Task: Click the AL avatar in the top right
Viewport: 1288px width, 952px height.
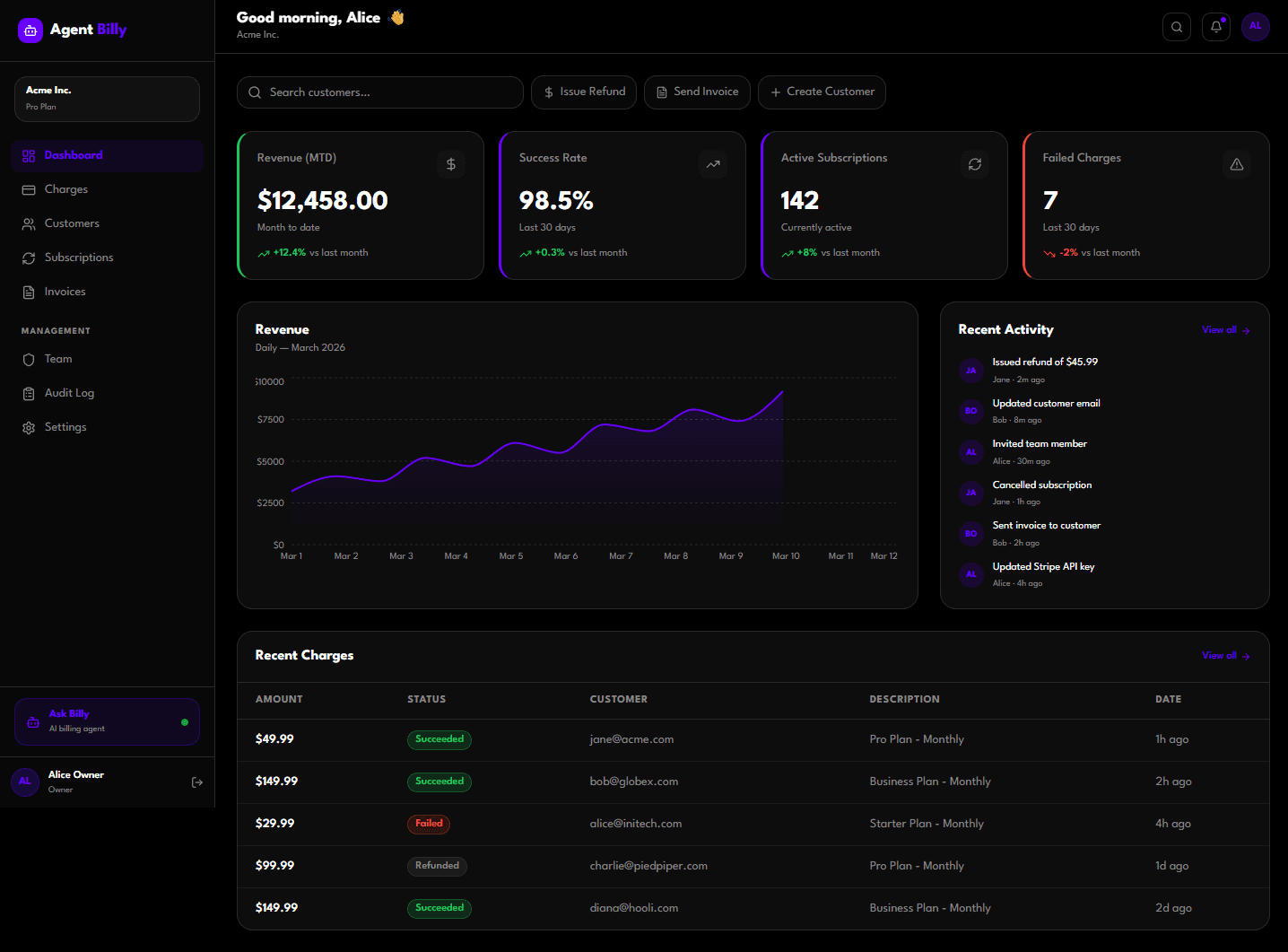Action: click(x=1255, y=26)
